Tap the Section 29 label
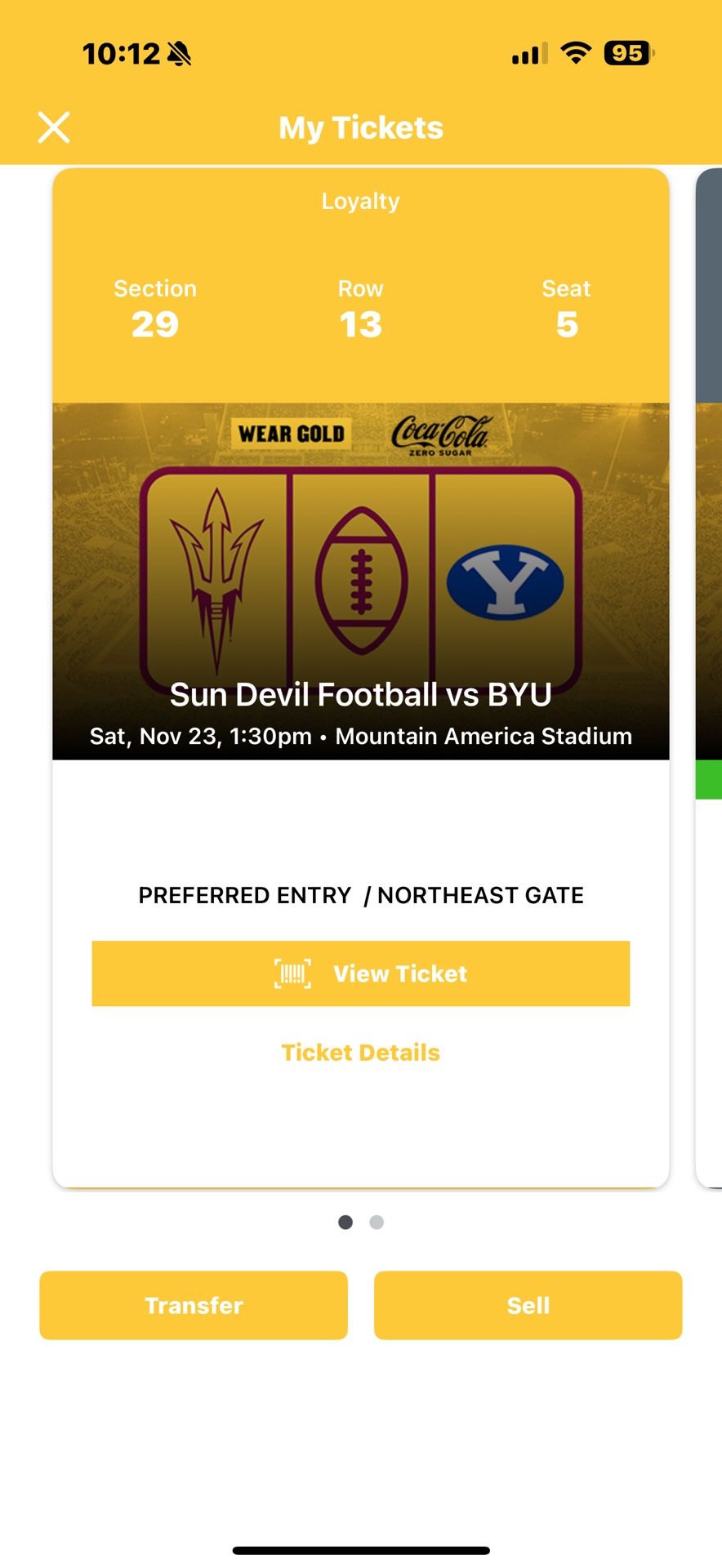This screenshot has width=722, height=1568. coord(155,309)
